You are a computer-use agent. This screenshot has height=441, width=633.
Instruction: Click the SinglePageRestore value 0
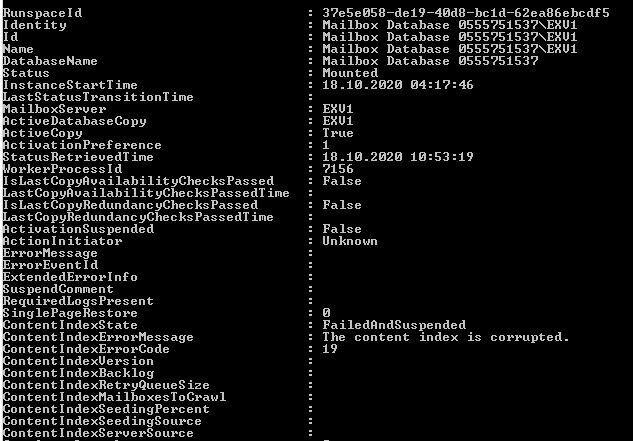pos(327,313)
